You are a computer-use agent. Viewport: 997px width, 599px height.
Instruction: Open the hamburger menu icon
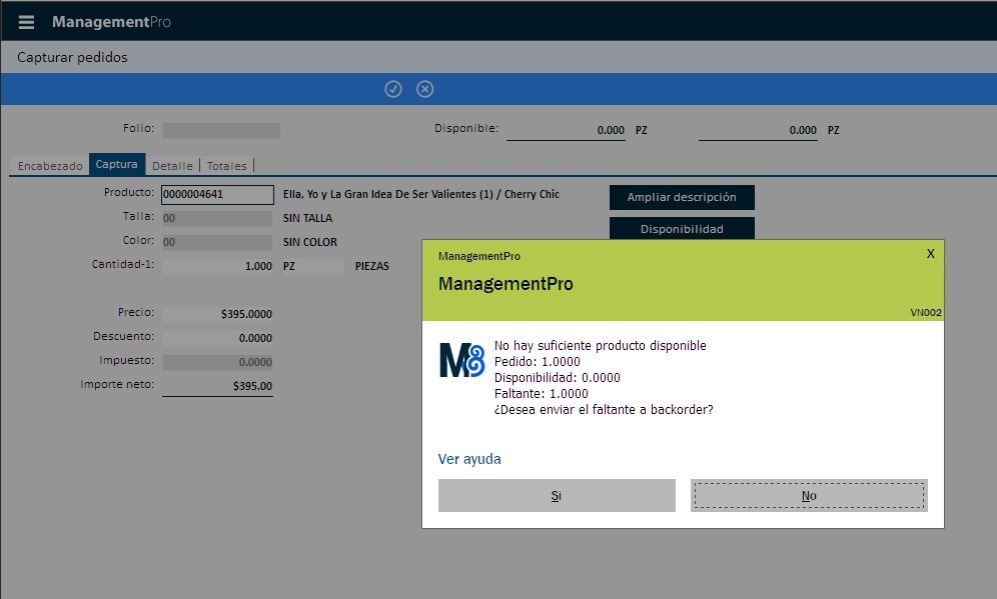[x=26, y=22]
